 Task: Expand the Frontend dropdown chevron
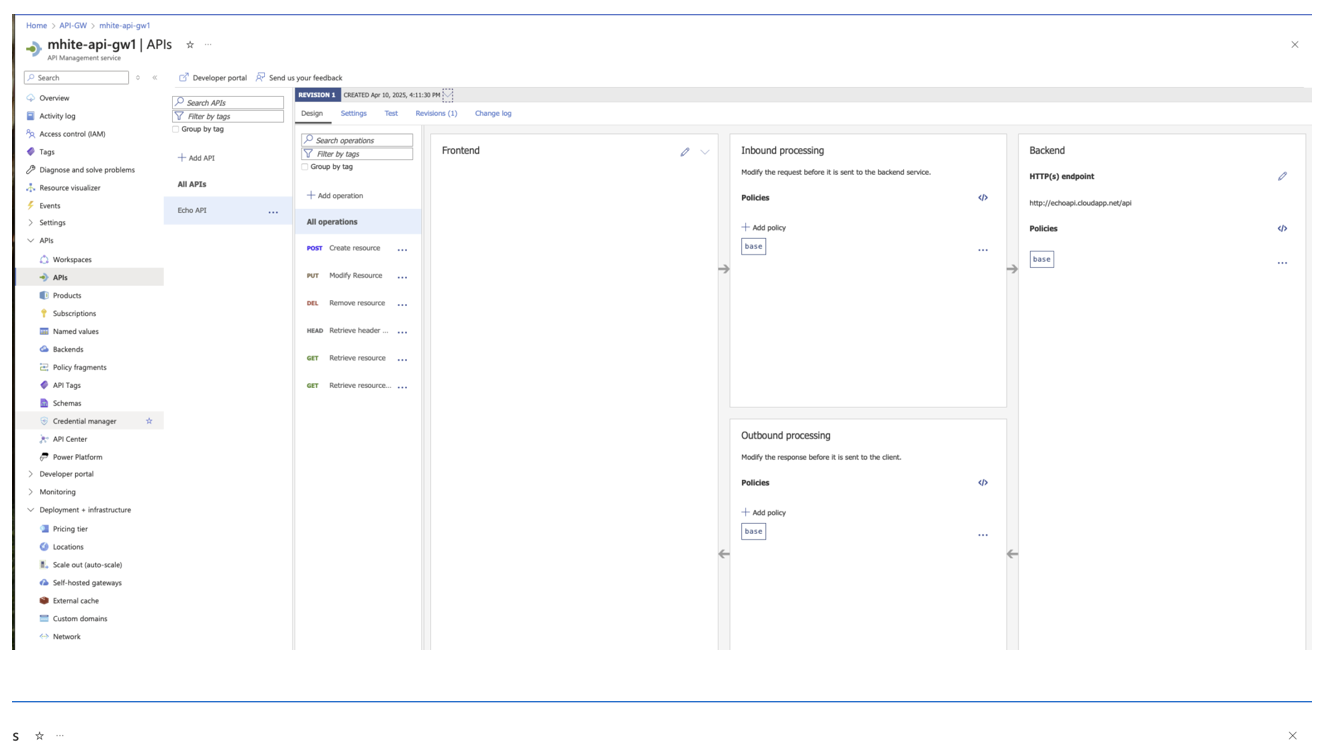pos(704,152)
